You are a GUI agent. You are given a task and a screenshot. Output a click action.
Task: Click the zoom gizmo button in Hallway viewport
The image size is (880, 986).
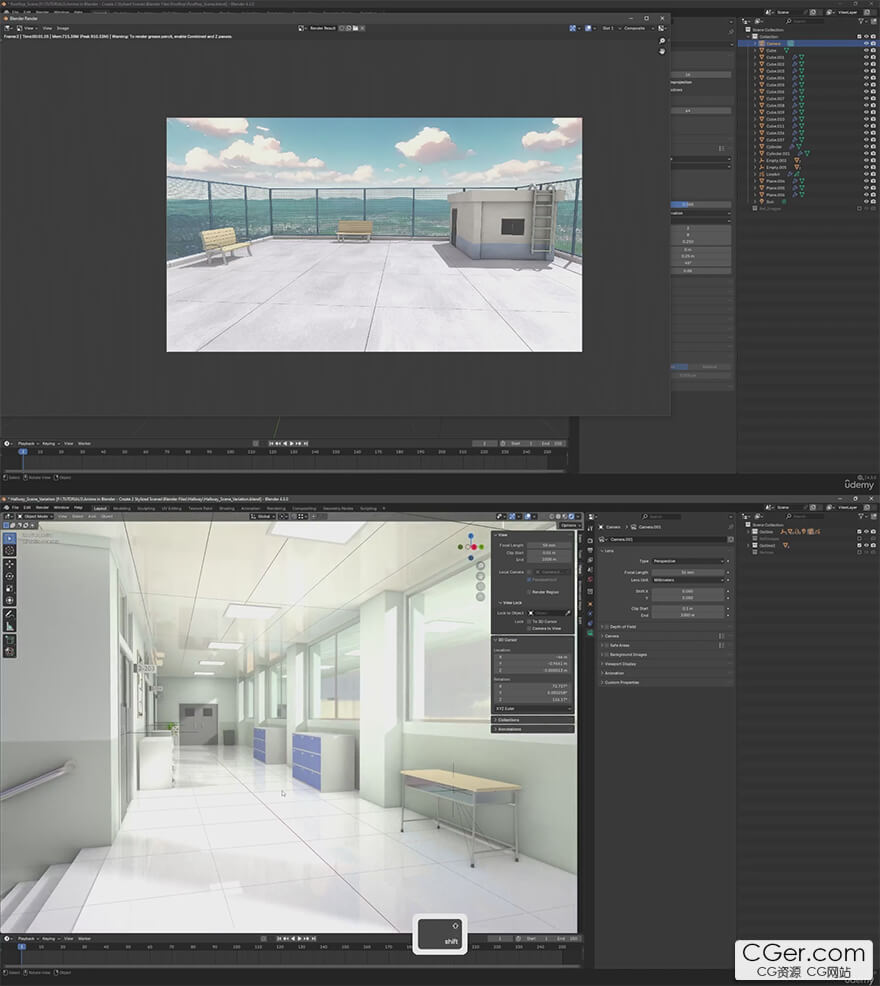pyautogui.click(x=481, y=565)
